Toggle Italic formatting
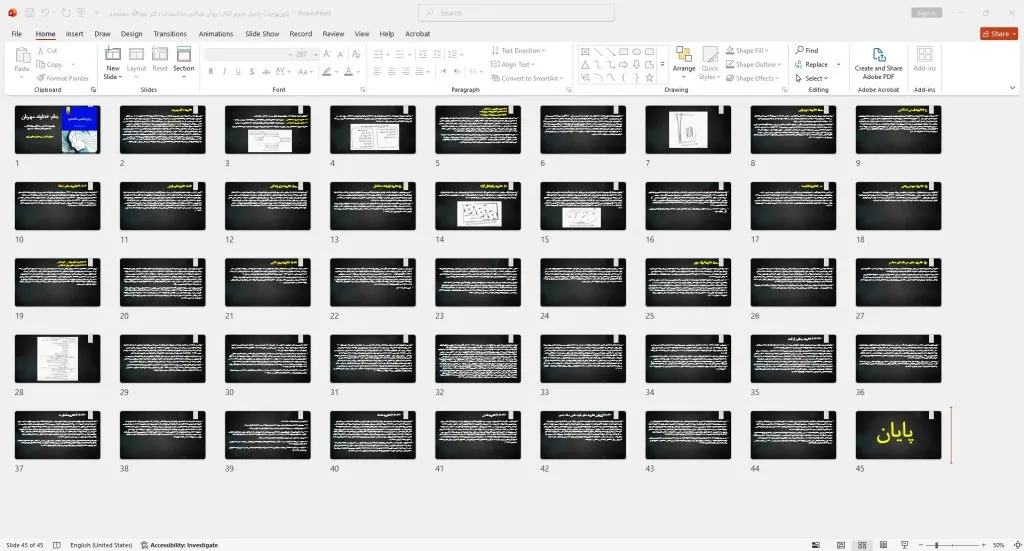Viewport: 1024px width, 551px height. click(x=225, y=71)
